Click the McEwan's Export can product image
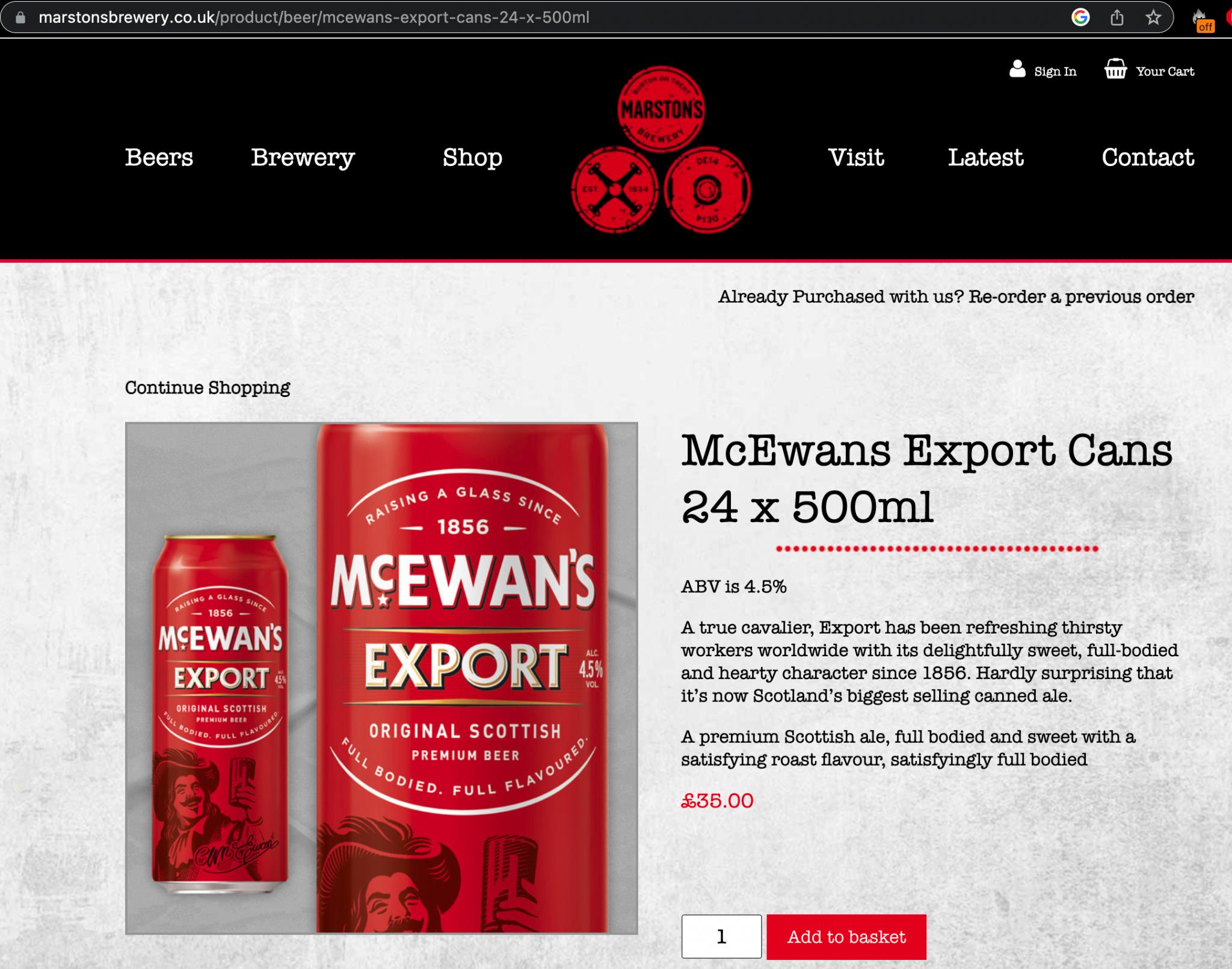This screenshot has width=1232, height=969. coord(381,678)
